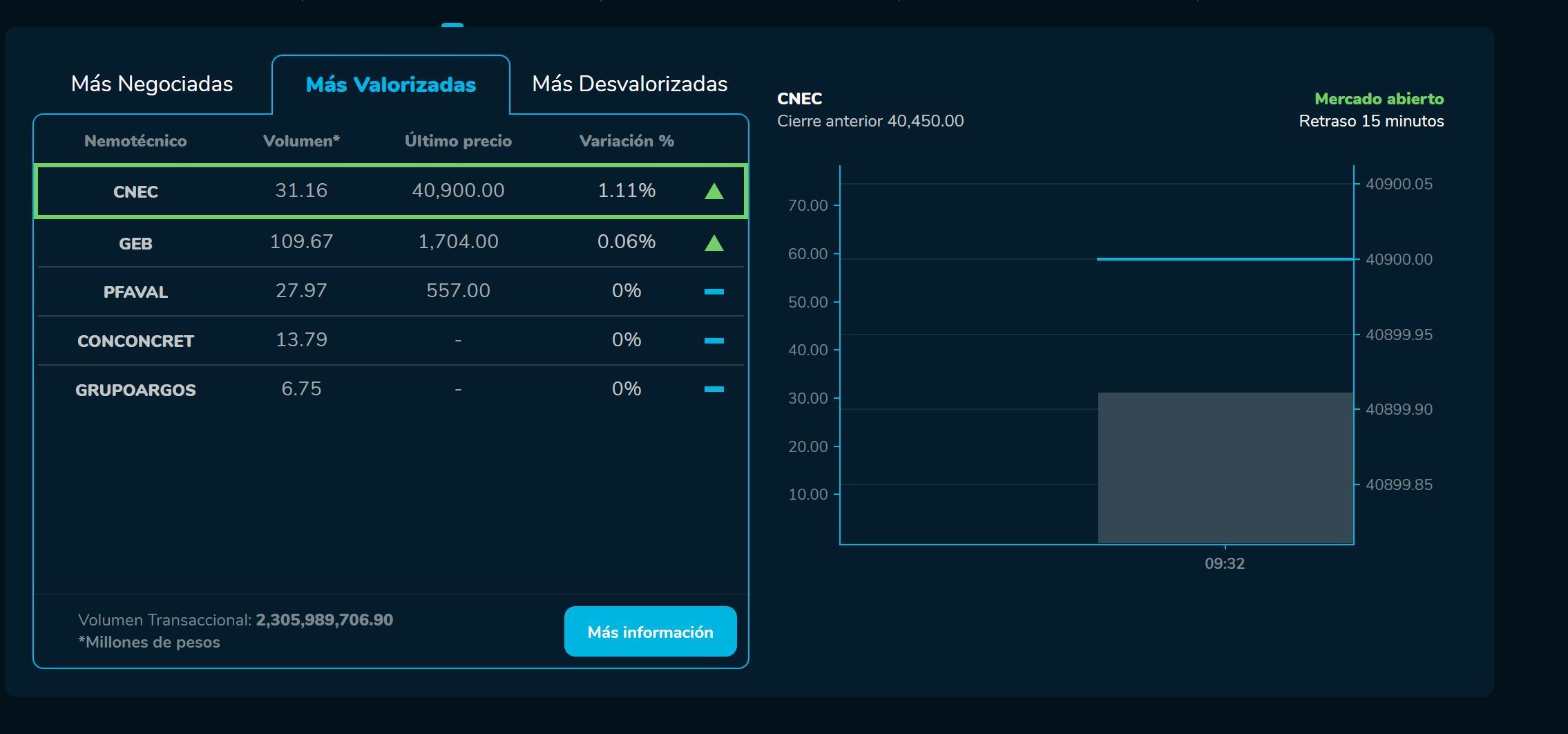The width and height of the screenshot is (1568, 734).
Task: Click the Nemotécnico column header
Action: click(x=135, y=141)
